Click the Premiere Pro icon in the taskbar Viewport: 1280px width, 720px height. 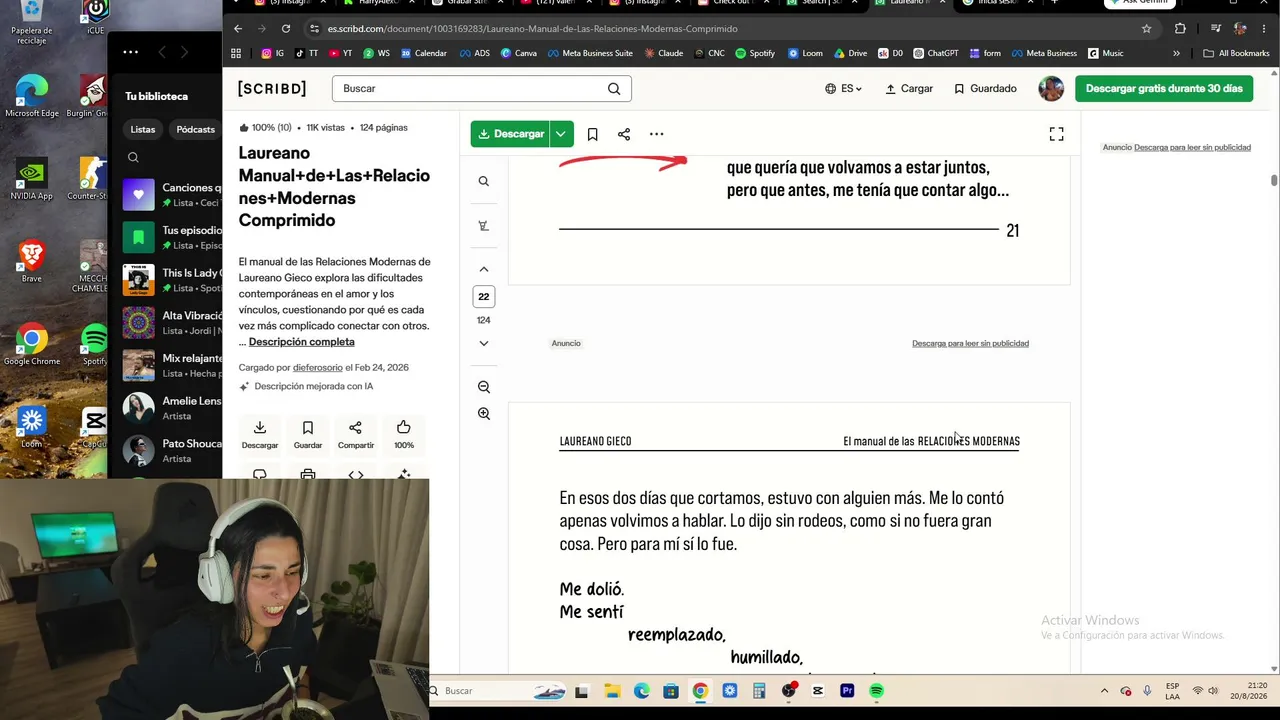(x=847, y=691)
